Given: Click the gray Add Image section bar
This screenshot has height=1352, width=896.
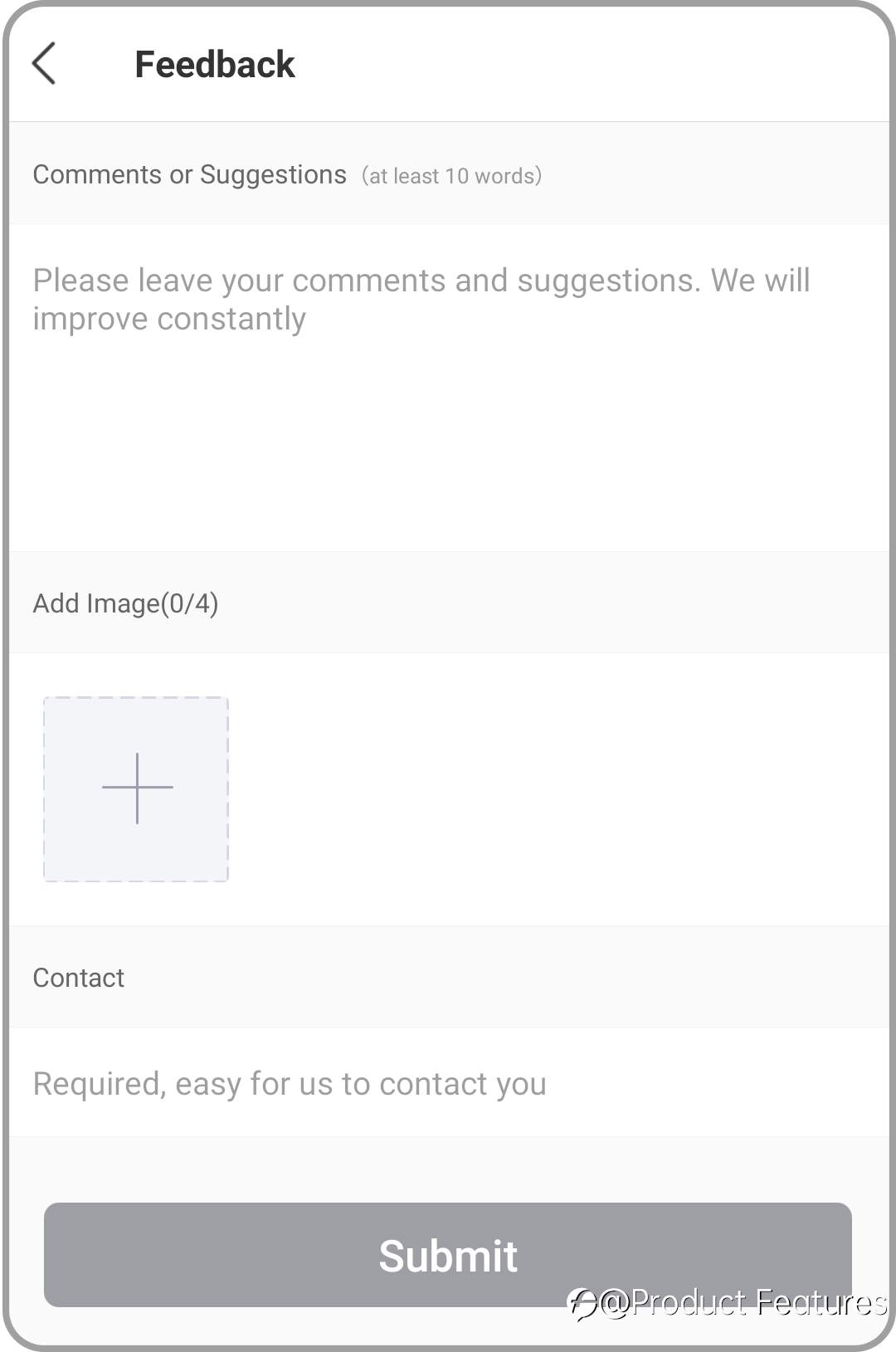Looking at the screenshot, I should [x=448, y=603].
